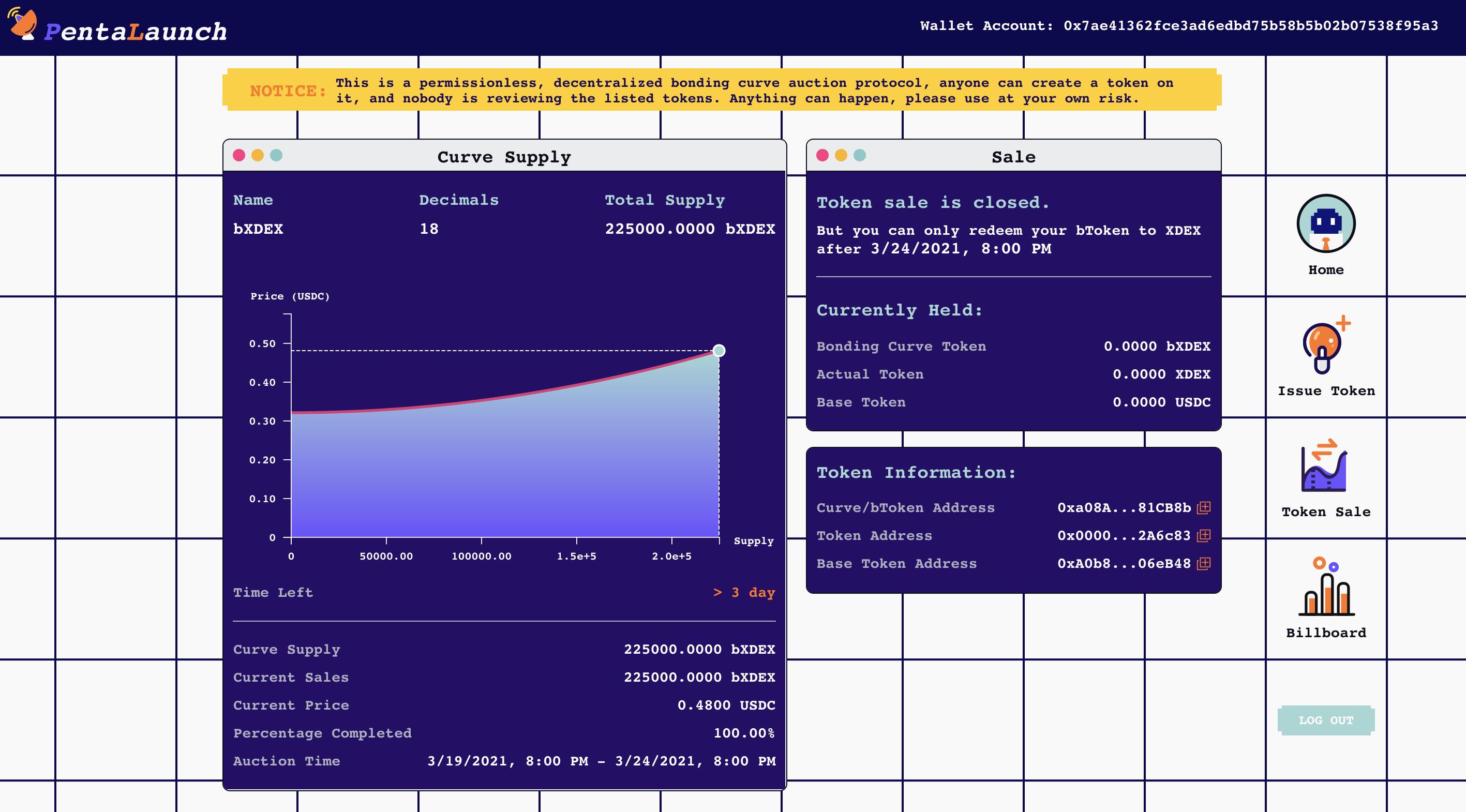Viewport: 1466px width, 812px height.
Task: Click the LOG OUT button
Action: pyautogui.click(x=1325, y=720)
